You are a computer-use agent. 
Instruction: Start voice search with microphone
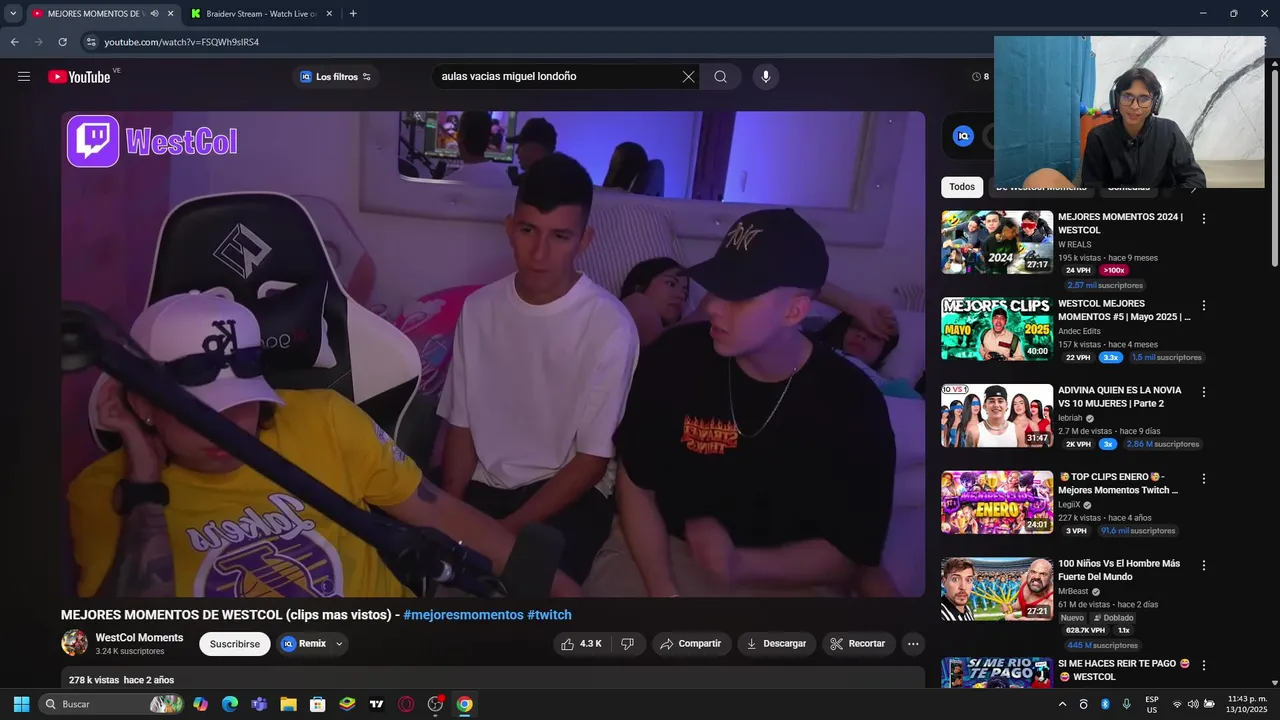(x=766, y=77)
